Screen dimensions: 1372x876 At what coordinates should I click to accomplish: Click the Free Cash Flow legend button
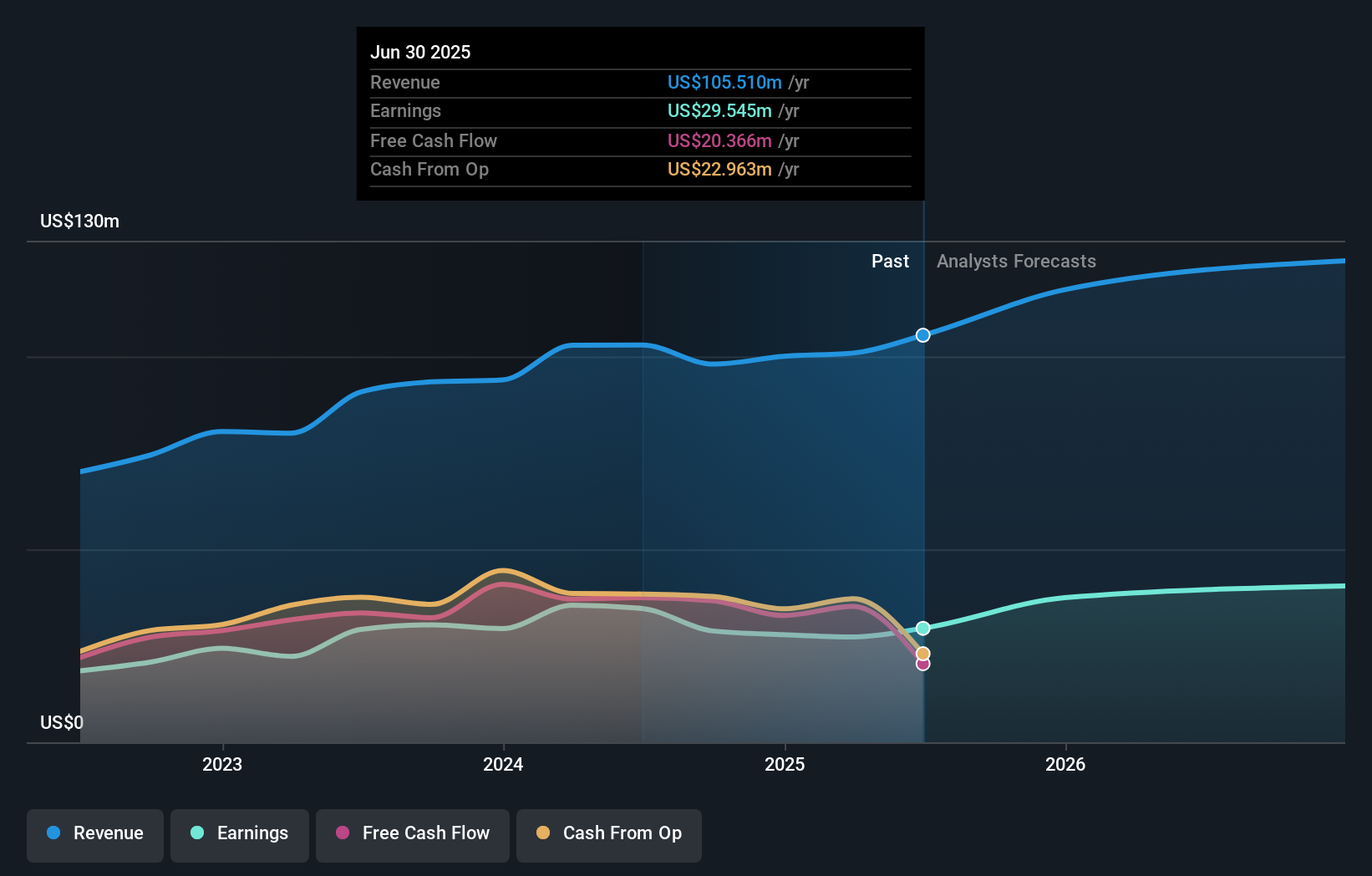tap(412, 835)
